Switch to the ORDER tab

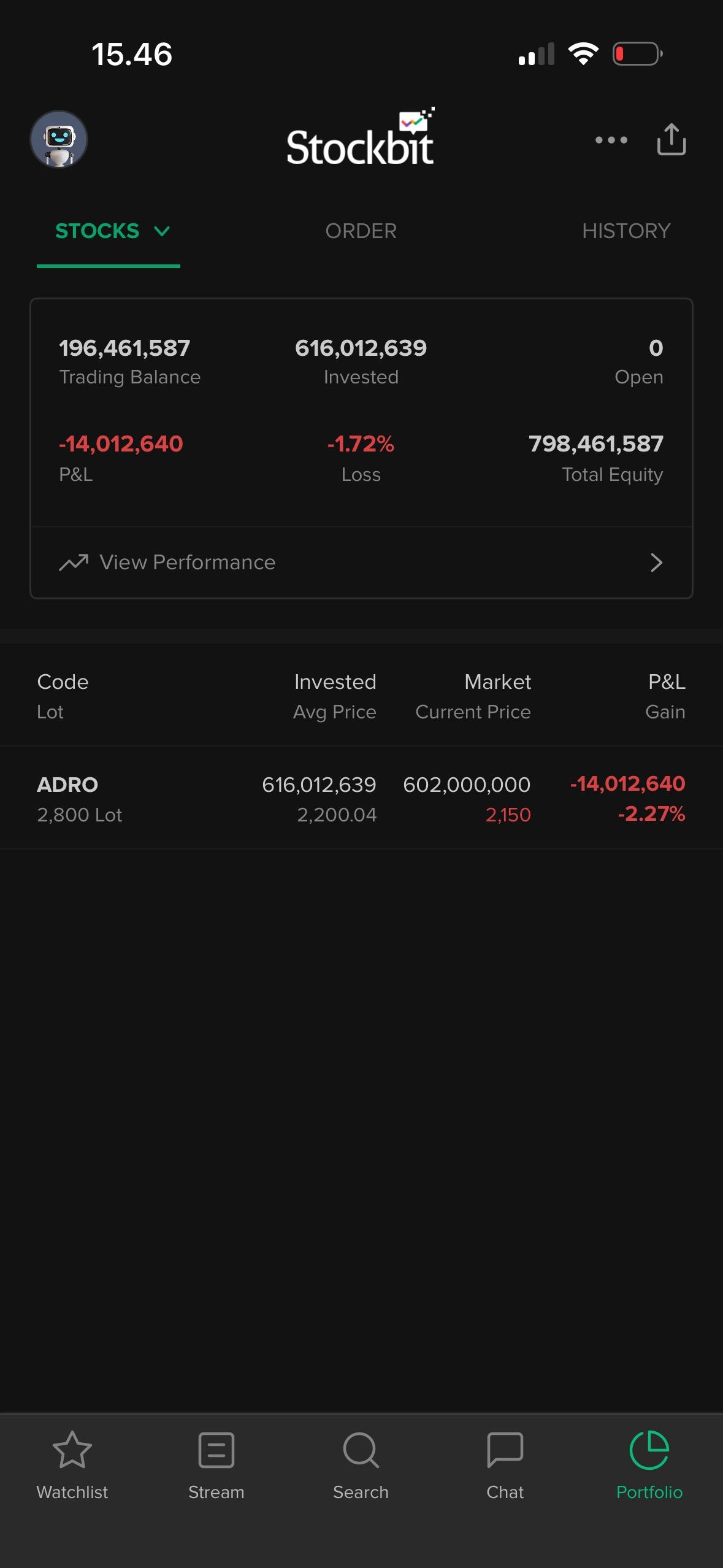click(361, 231)
